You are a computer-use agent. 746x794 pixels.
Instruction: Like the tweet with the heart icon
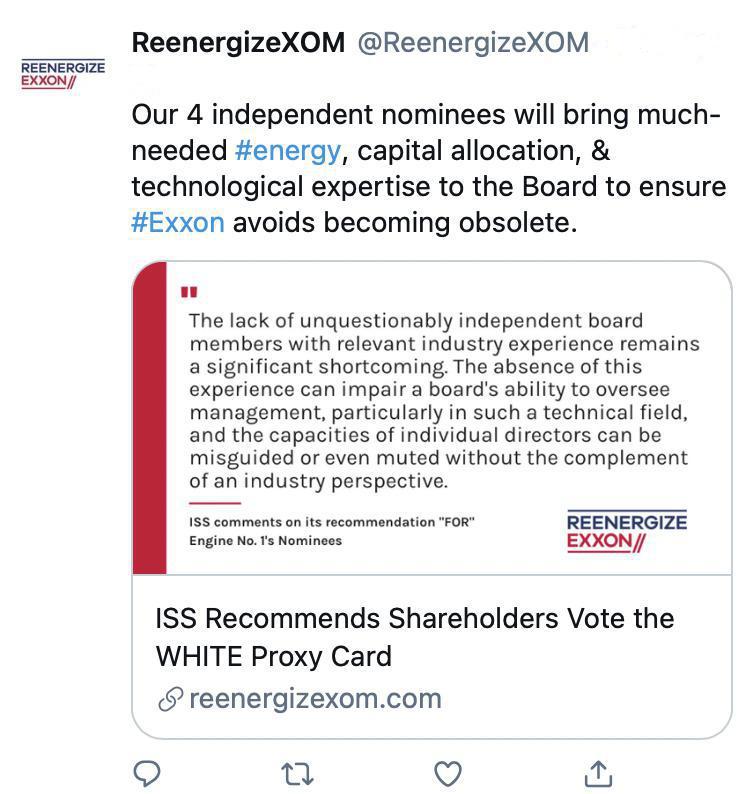(x=447, y=772)
